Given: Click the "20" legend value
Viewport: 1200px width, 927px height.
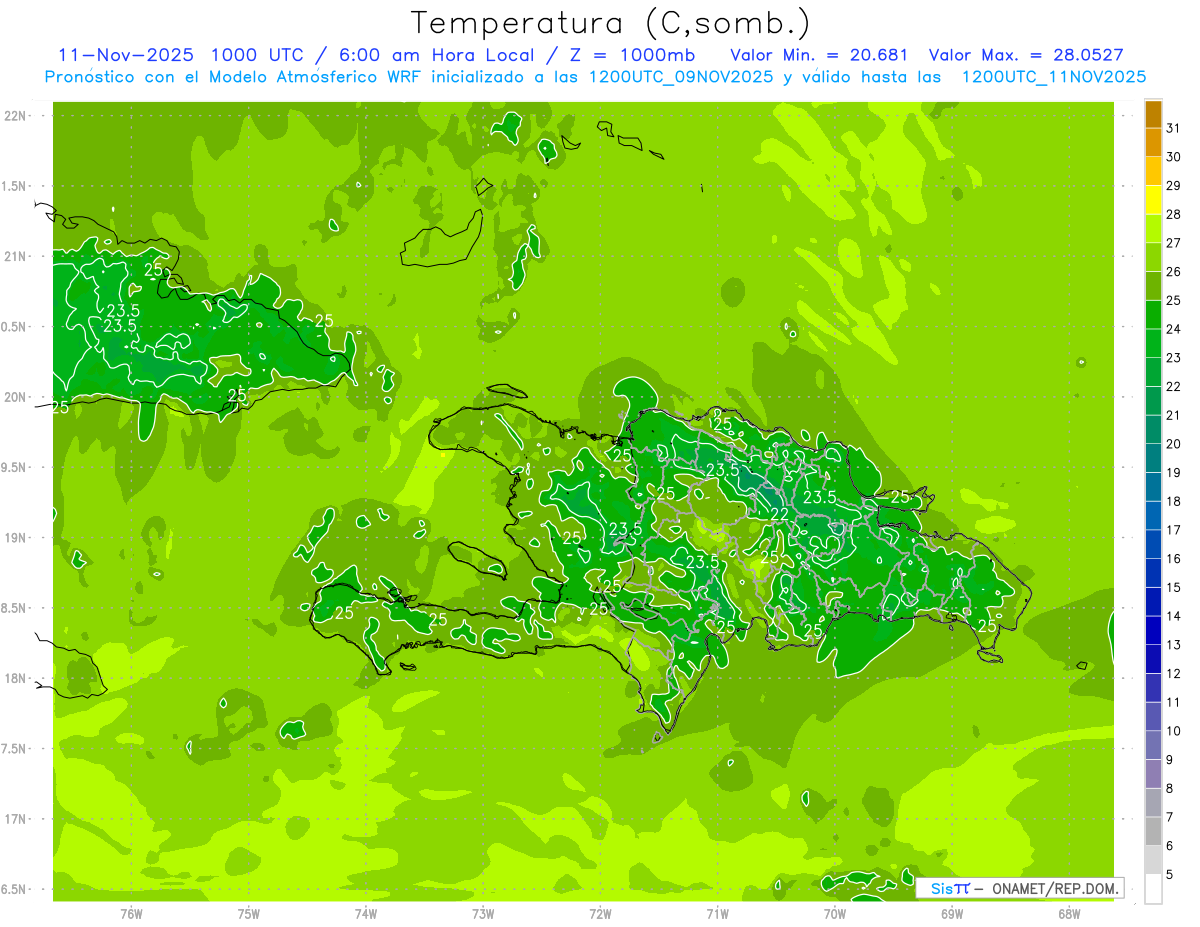Looking at the screenshot, I should 1173,444.
